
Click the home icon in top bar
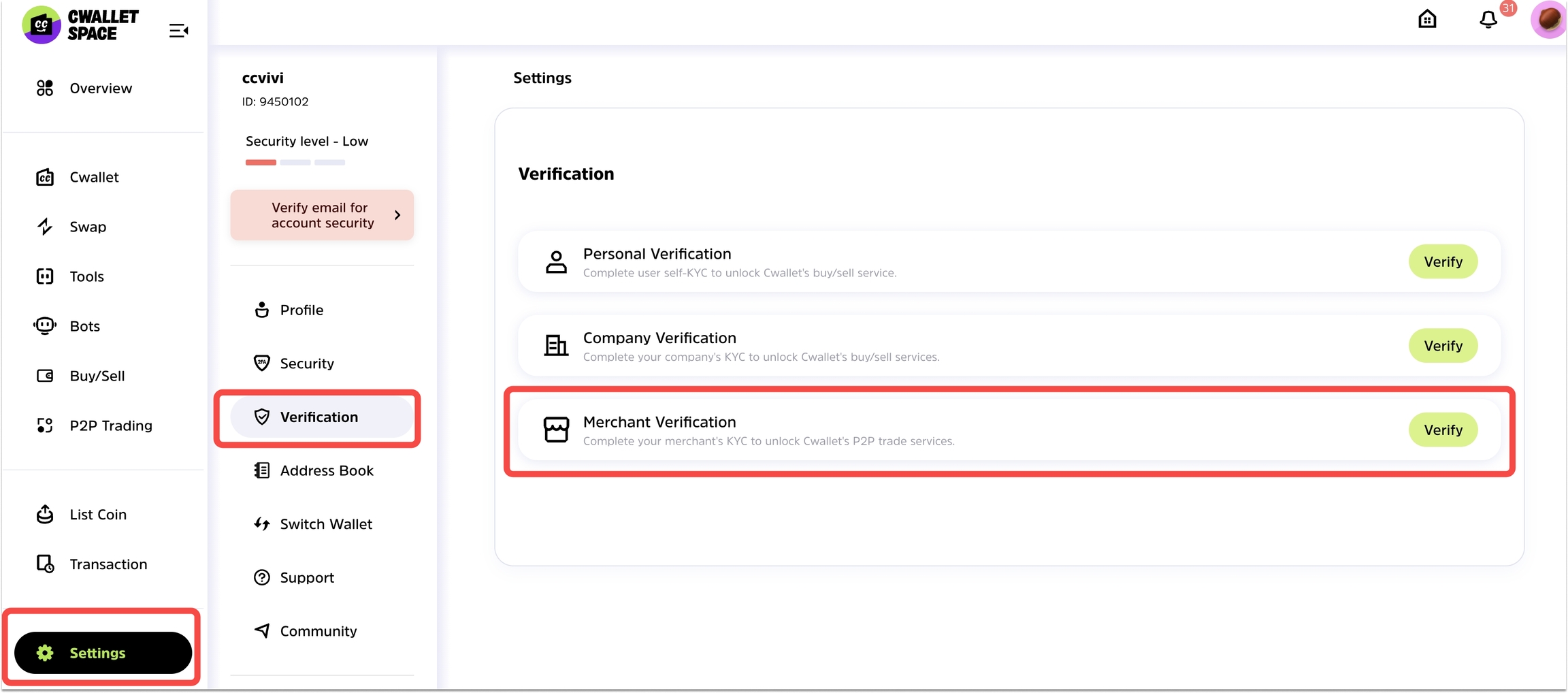click(x=1427, y=19)
